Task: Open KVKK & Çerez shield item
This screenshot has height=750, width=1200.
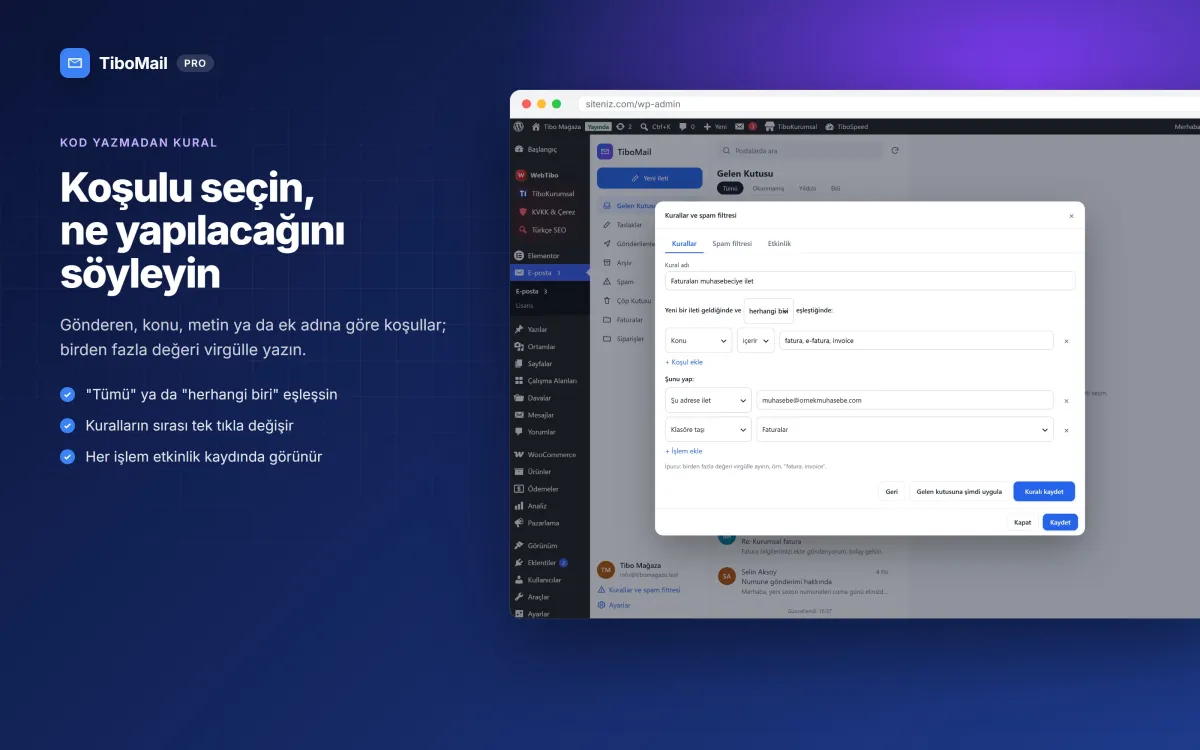Action: 549,211
